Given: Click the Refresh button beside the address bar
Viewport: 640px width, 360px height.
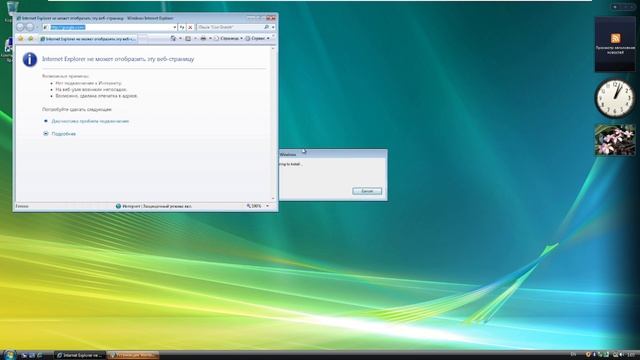Looking at the screenshot, I should pos(182,27).
